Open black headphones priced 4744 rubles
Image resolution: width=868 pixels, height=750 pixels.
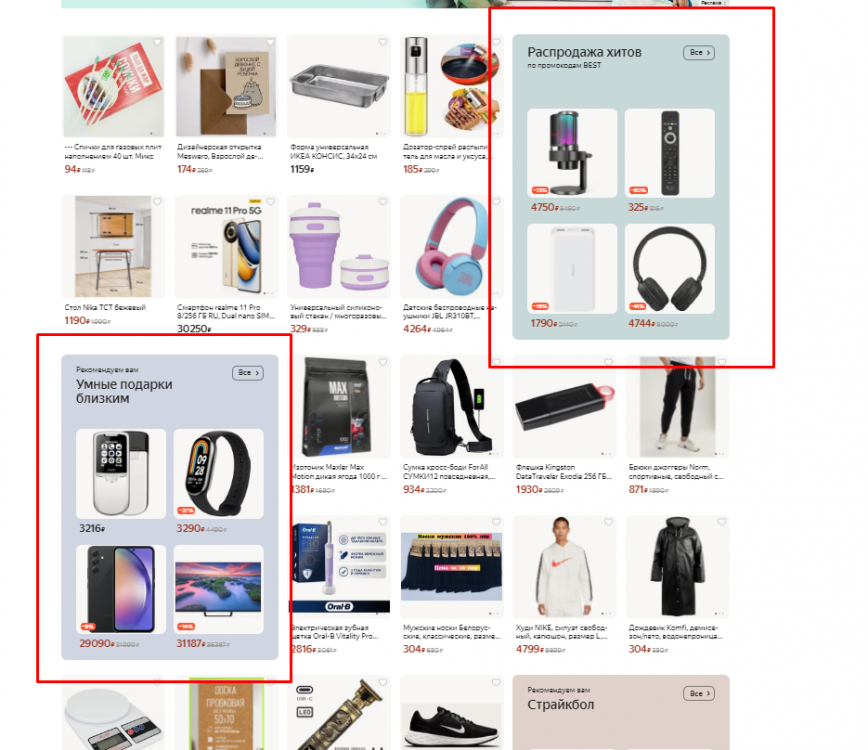pyautogui.click(x=670, y=268)
